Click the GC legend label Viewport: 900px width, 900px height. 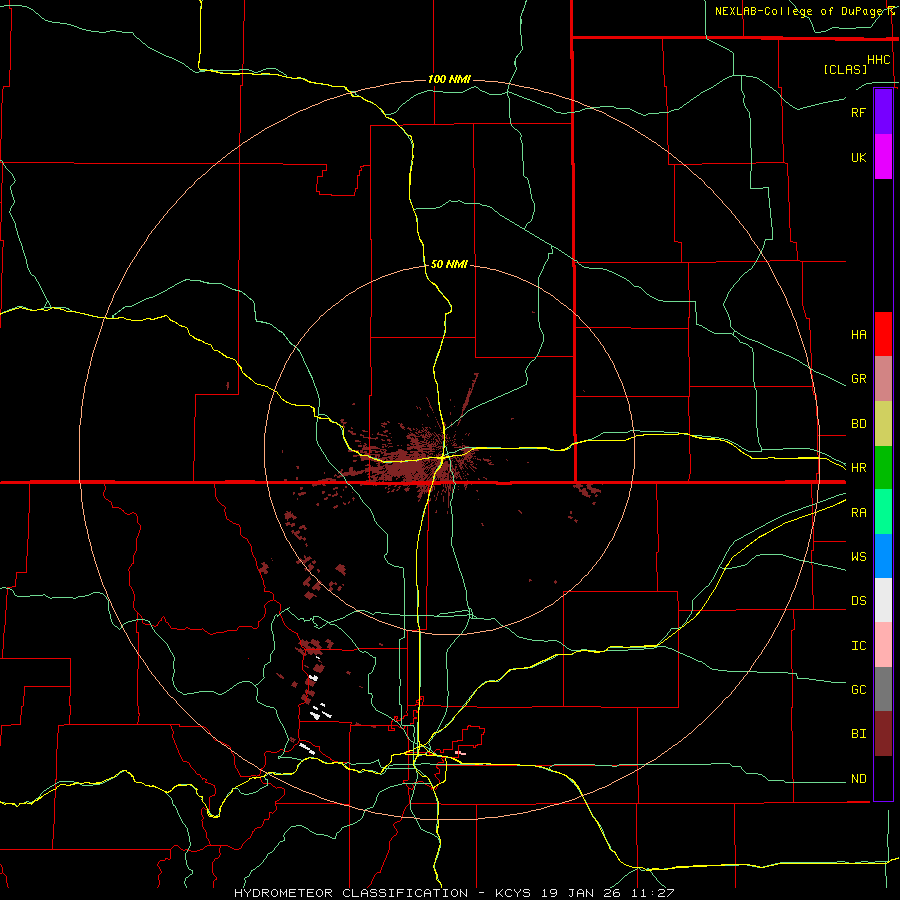(858, 690)
